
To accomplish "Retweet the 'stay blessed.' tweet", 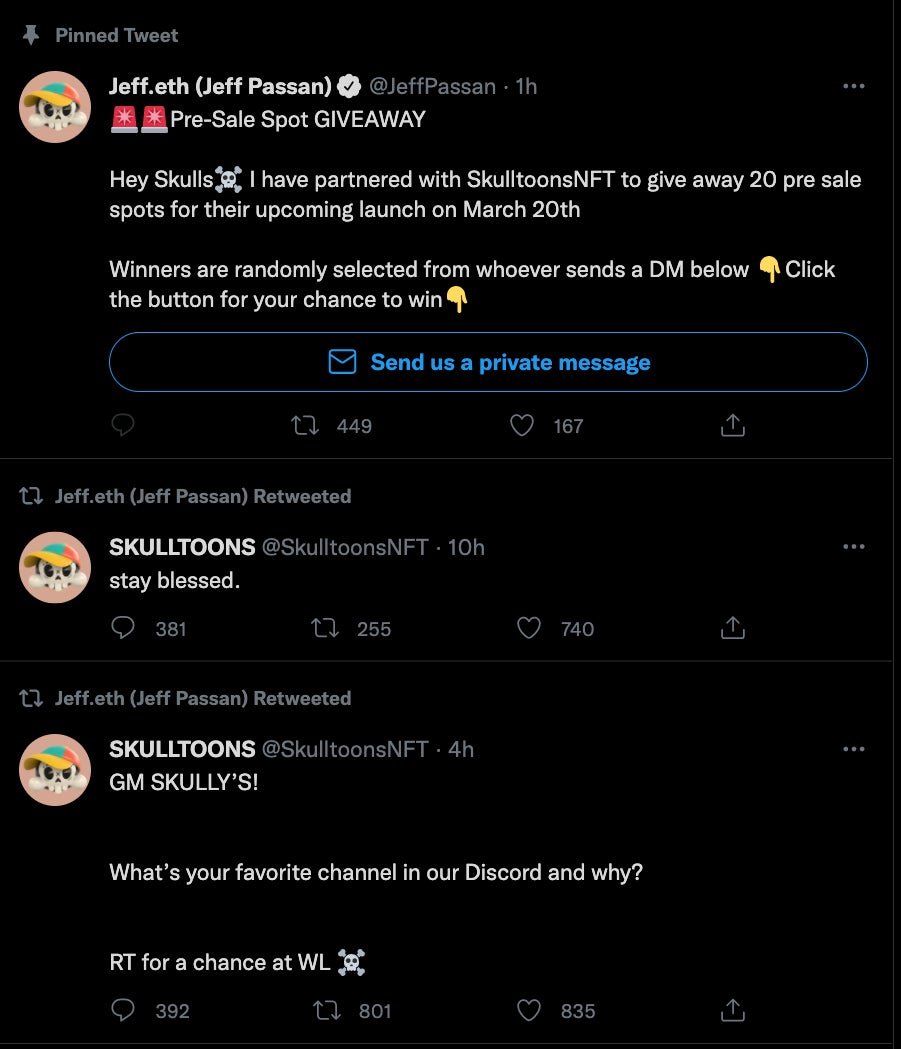I will [325, 628].
